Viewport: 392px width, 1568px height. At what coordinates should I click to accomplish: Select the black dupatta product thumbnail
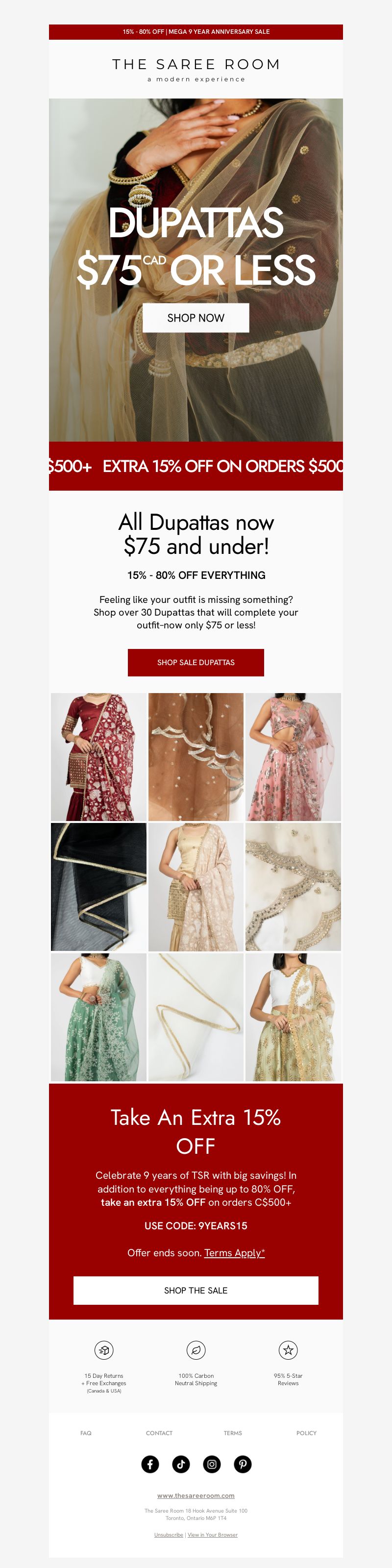click(x=98, y=887)
